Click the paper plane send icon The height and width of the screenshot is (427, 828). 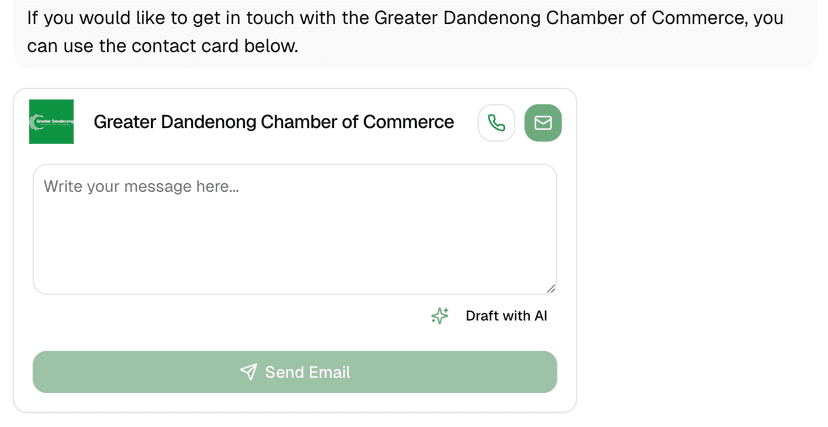tap(248, 372)
